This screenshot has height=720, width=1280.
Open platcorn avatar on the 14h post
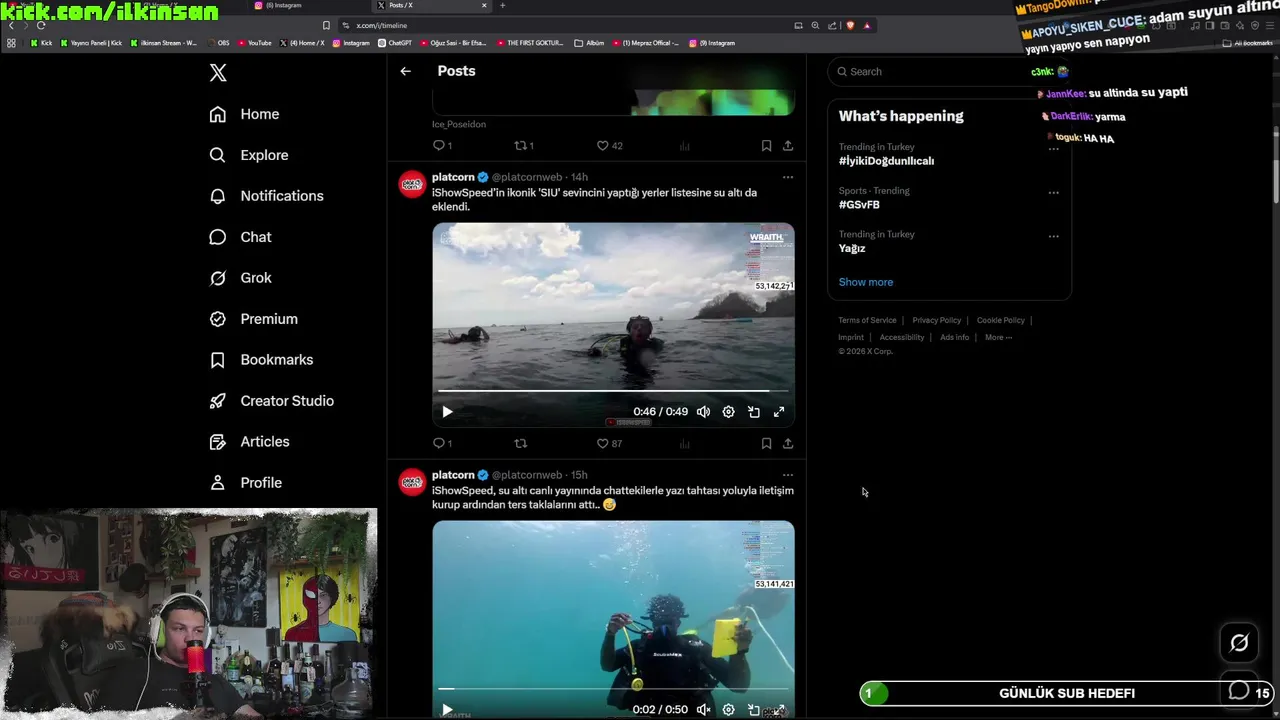click(412, 185)
